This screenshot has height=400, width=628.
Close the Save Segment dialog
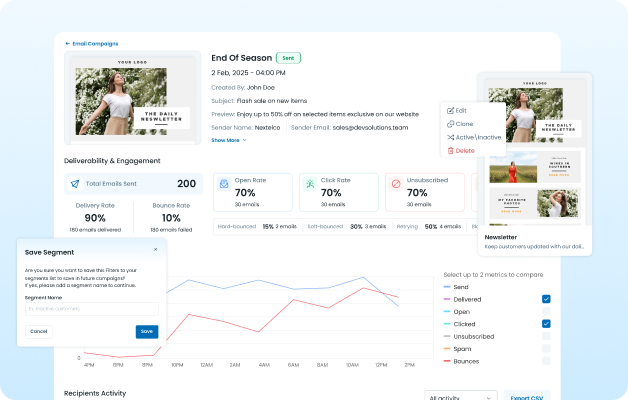[x=155, y=250]
